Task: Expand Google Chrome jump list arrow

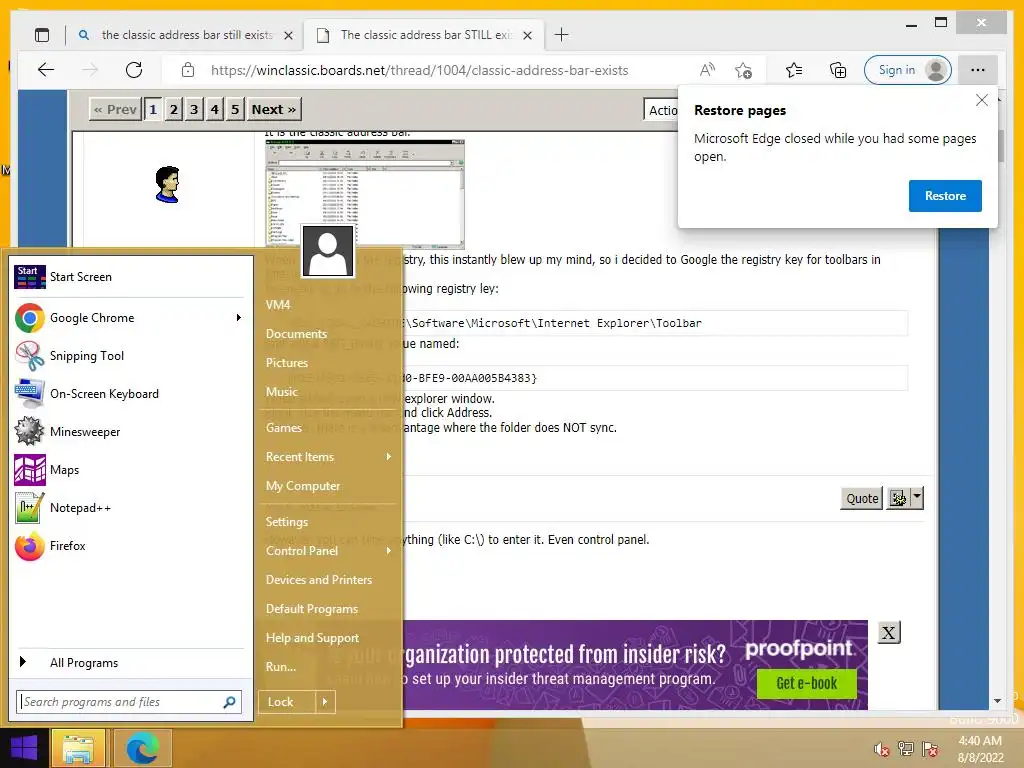Action: click(238, 317)
